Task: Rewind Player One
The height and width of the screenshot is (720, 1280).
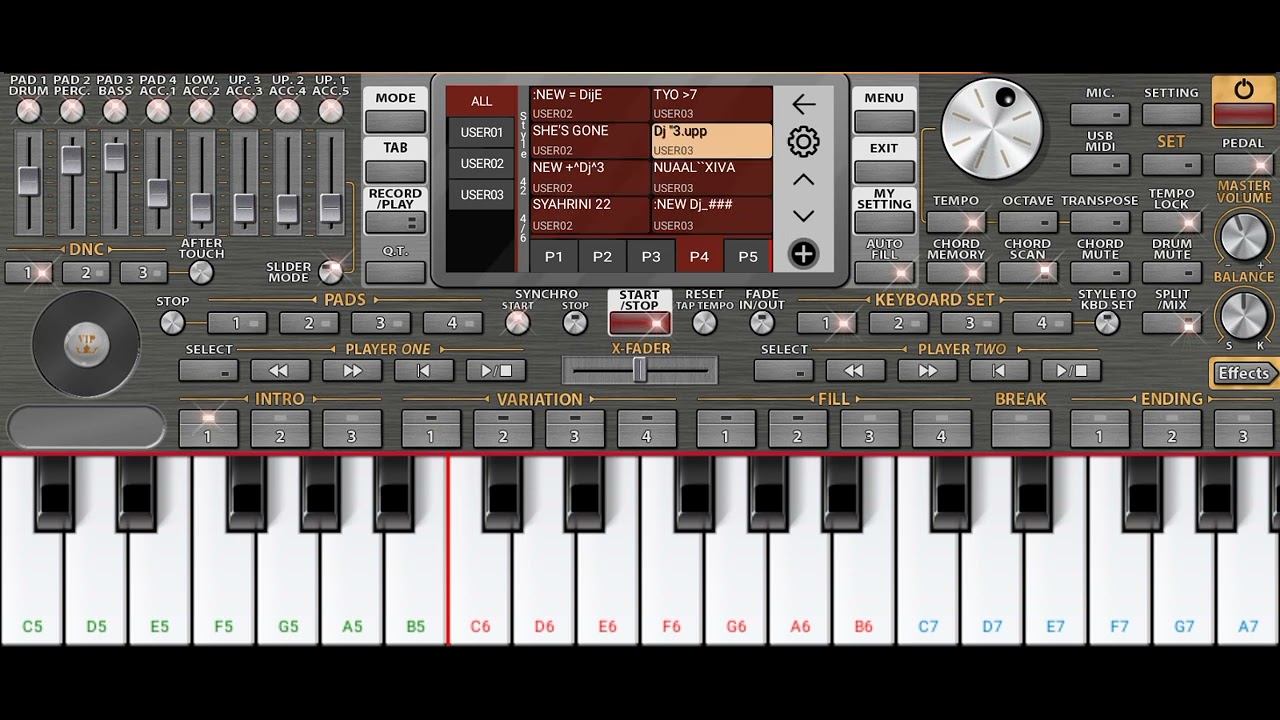Action: 279,371
